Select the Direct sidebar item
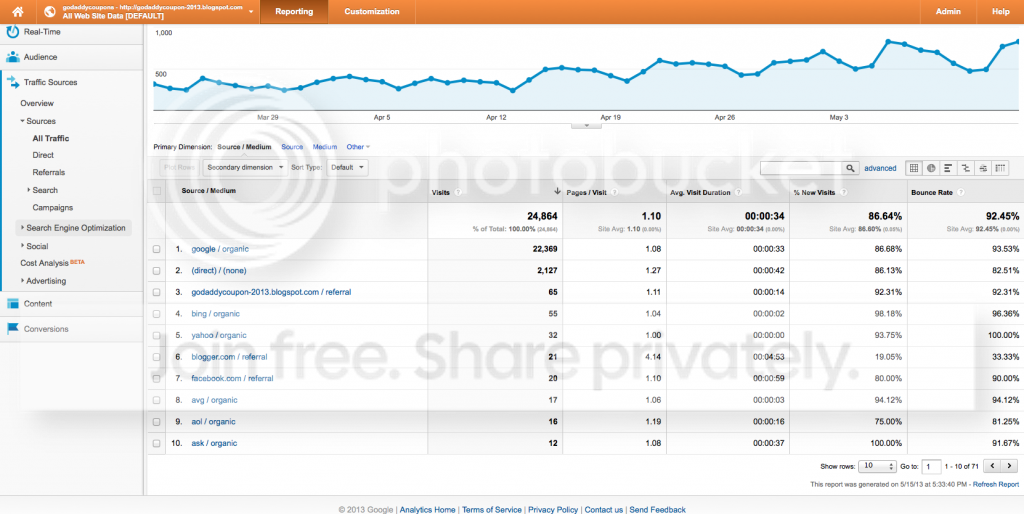 point(43,155)
